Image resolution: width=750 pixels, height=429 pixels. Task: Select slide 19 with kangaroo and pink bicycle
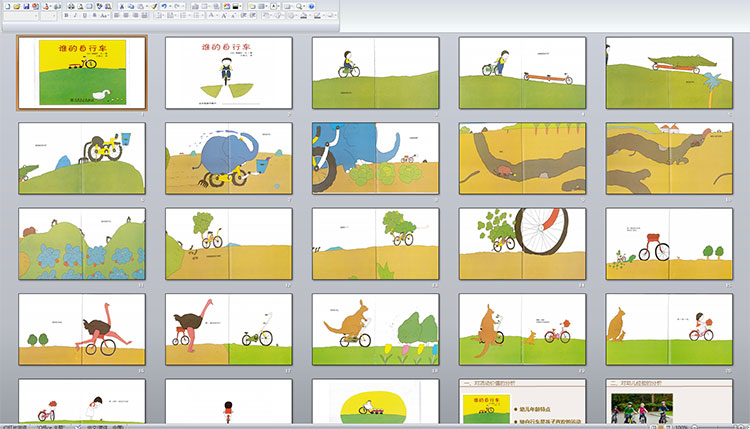(x=522, y=330)
